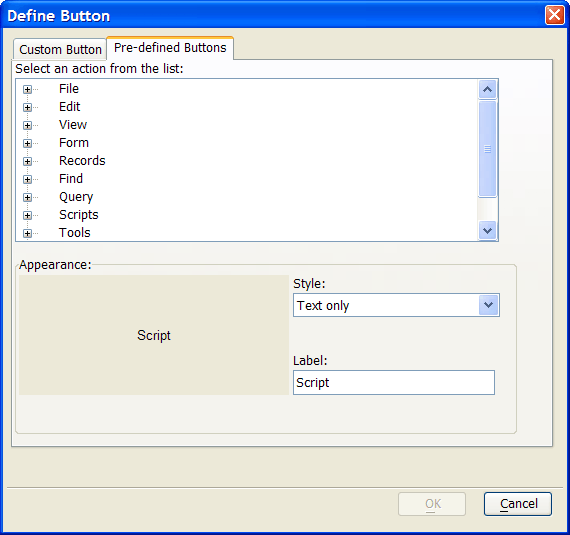Click into the Label text field
This screenshot has height=535, width=570.
click(x=394, y=382)
